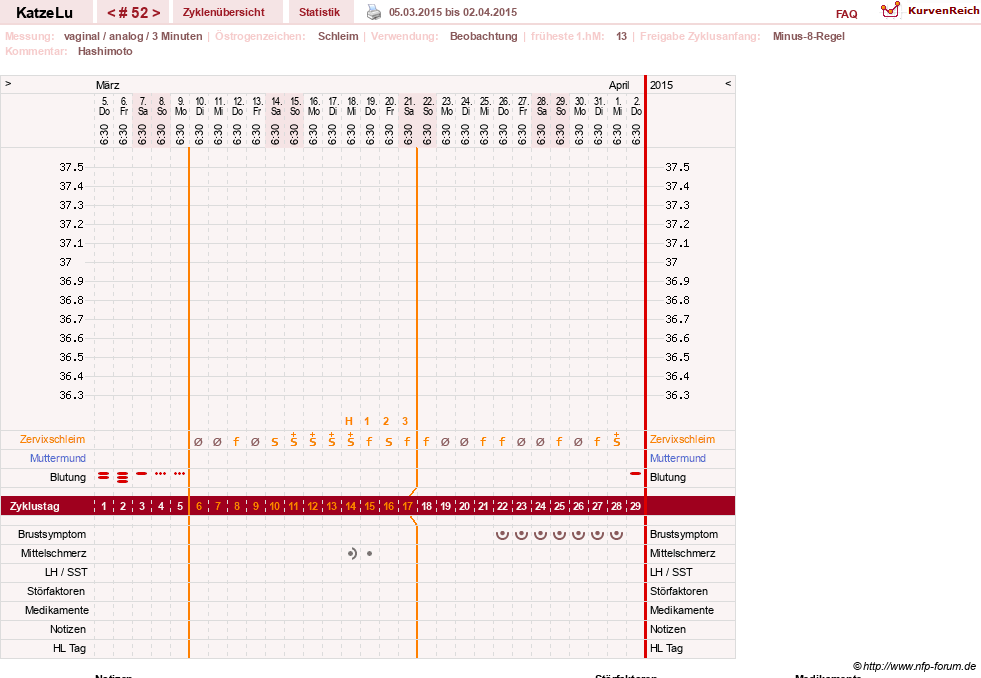Screen dimensions: 981x678
Task: Click the date column 5. Do
Action: 104,106
